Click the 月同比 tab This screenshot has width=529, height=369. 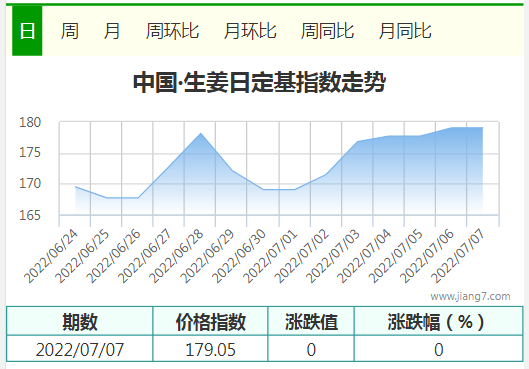tap(405, 31)
